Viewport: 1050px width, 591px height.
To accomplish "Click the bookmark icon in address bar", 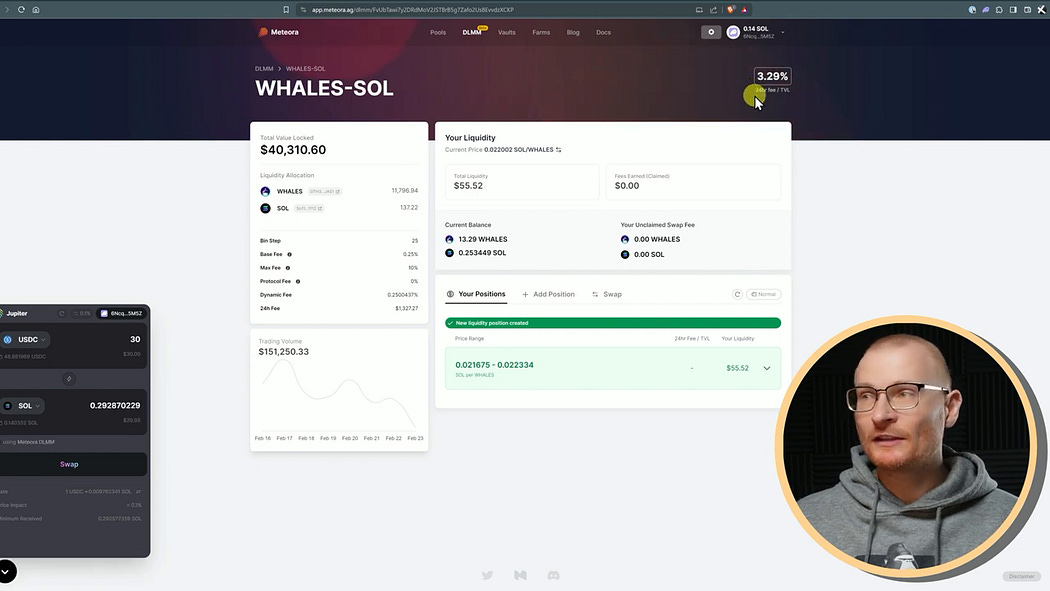I will tap(286, 9).
